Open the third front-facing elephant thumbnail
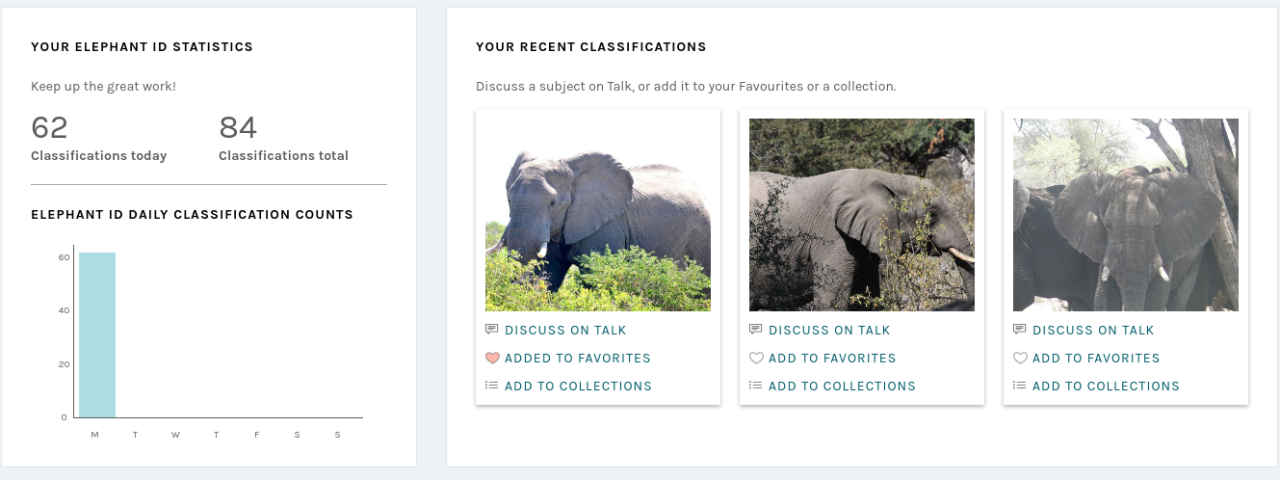 [x=1126, y=215]
